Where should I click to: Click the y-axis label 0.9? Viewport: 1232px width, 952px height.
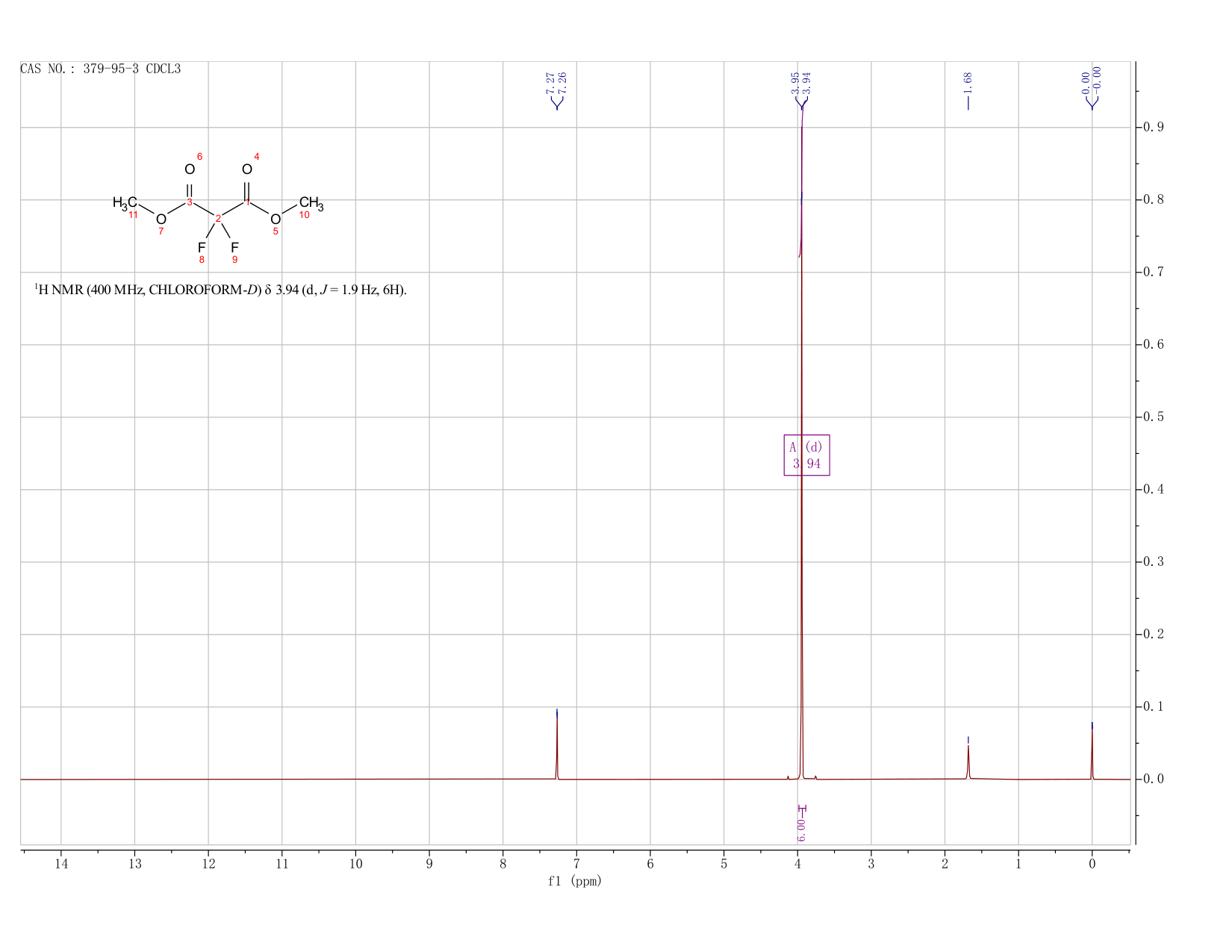tap(1154, 128)
